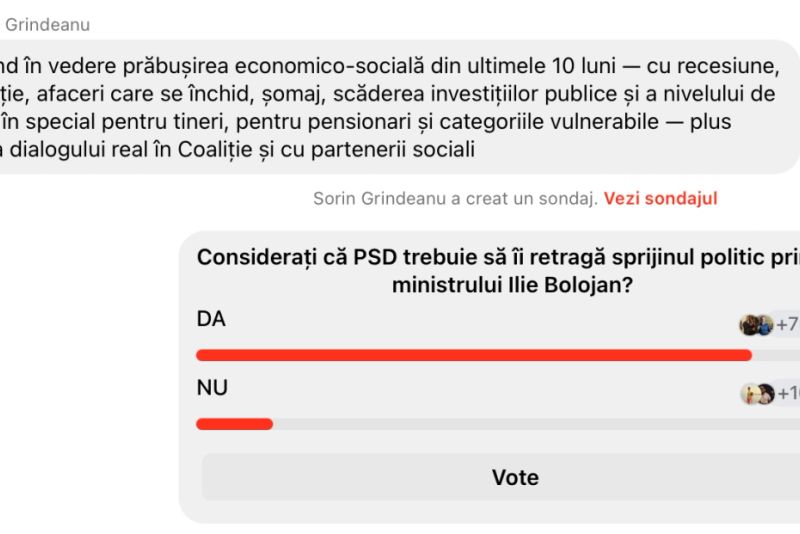The height and width of the screenshot is (534, 800).
Task: Click the gray unfilled part of NU bar
Action: pyautogui.click(x=530, y=424)
